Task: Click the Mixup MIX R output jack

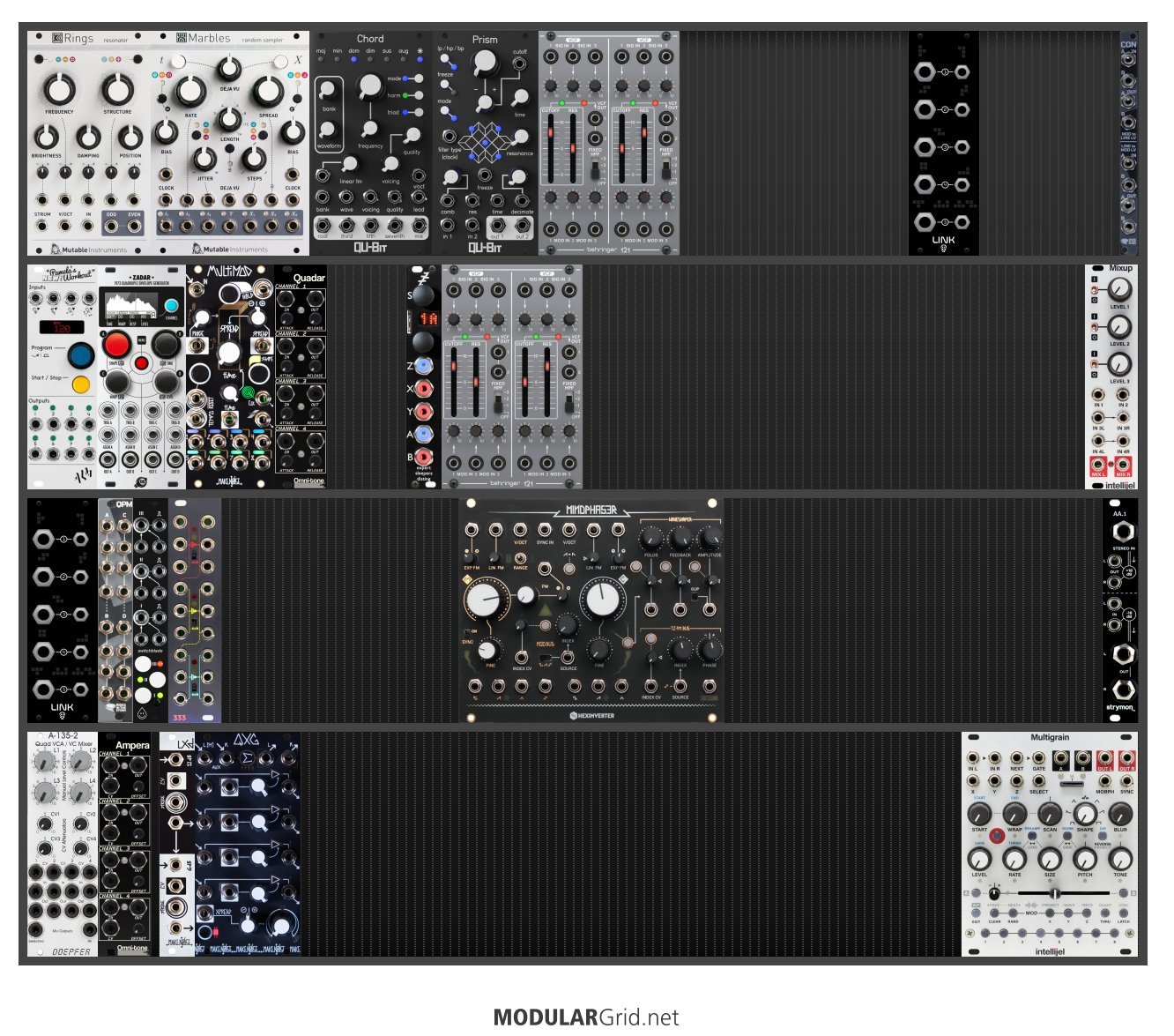Action: tap(1123, 464)
